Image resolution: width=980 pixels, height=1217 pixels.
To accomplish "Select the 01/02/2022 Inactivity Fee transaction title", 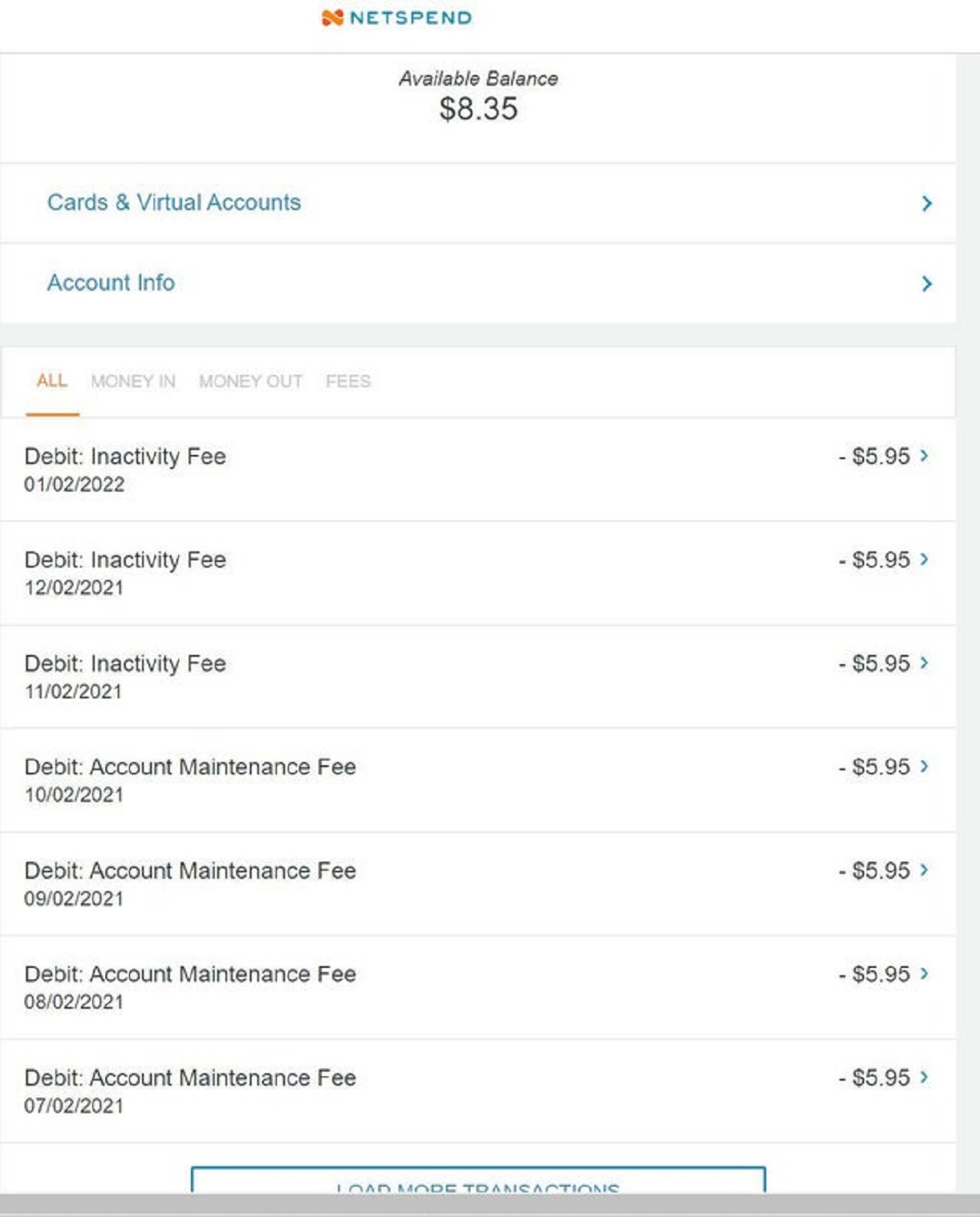I will tap(125, 457).
